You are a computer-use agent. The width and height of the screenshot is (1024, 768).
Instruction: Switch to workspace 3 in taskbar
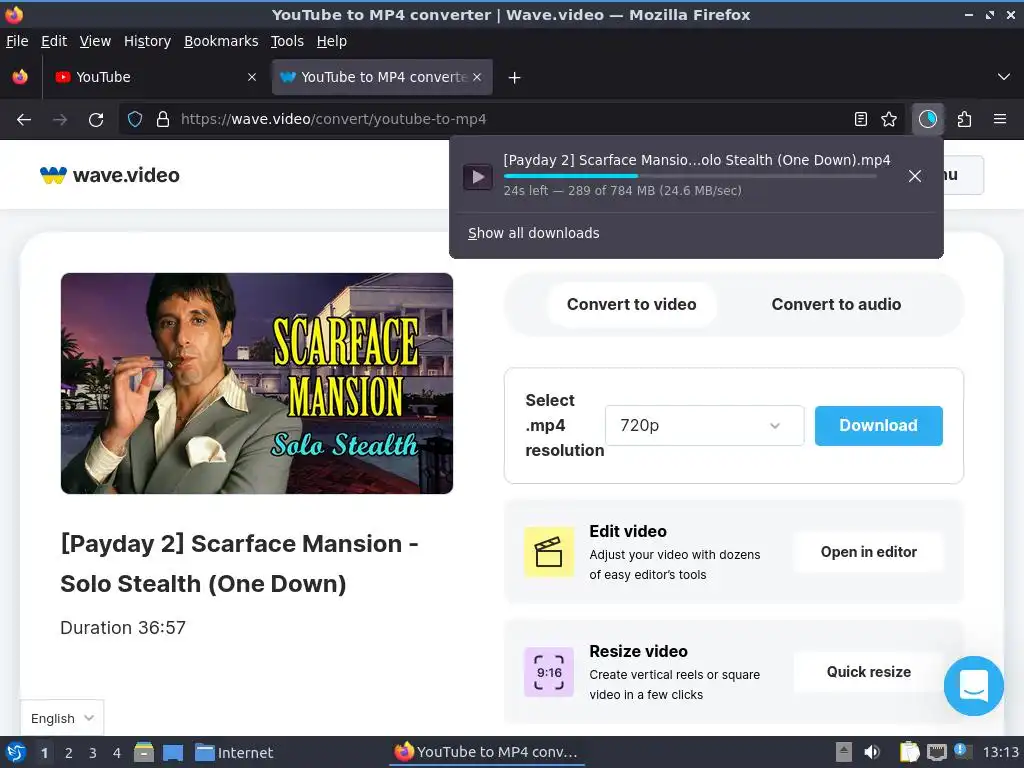93,753
